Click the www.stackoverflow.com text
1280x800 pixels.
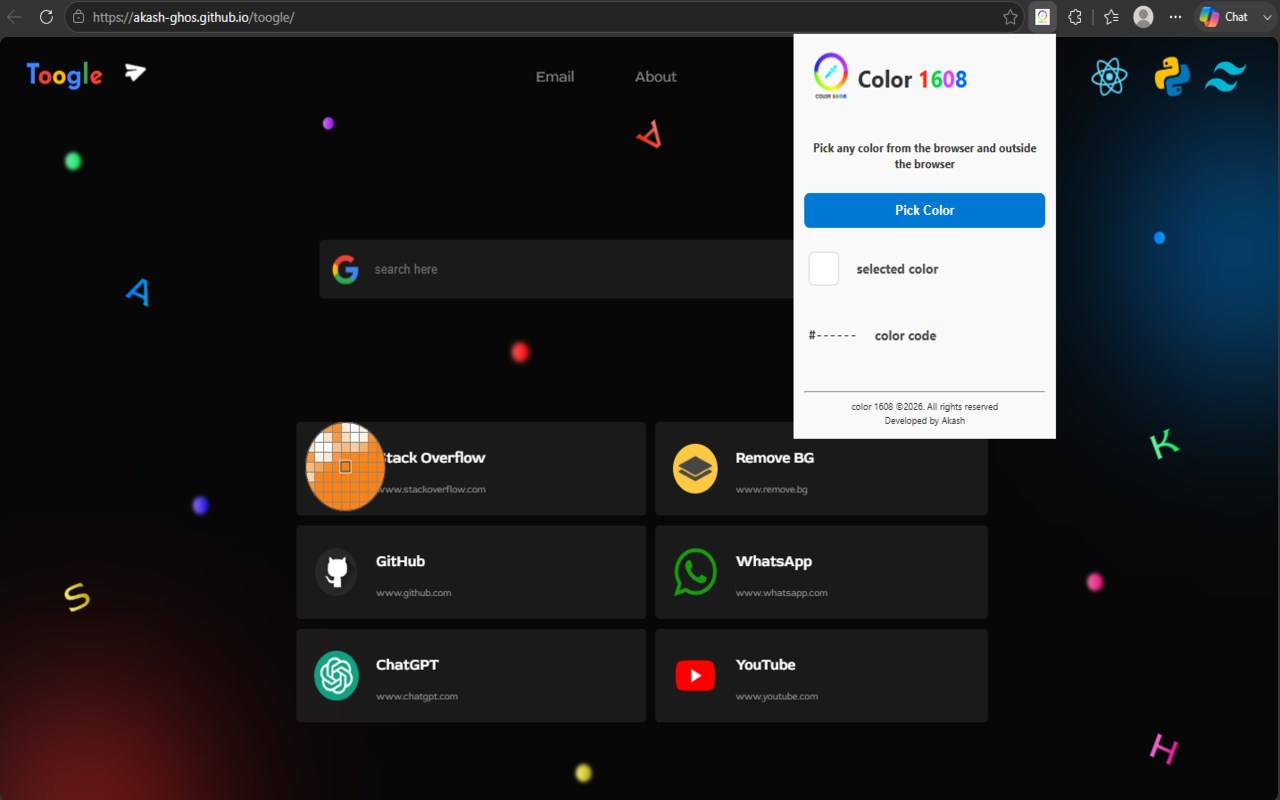point(431,489)
